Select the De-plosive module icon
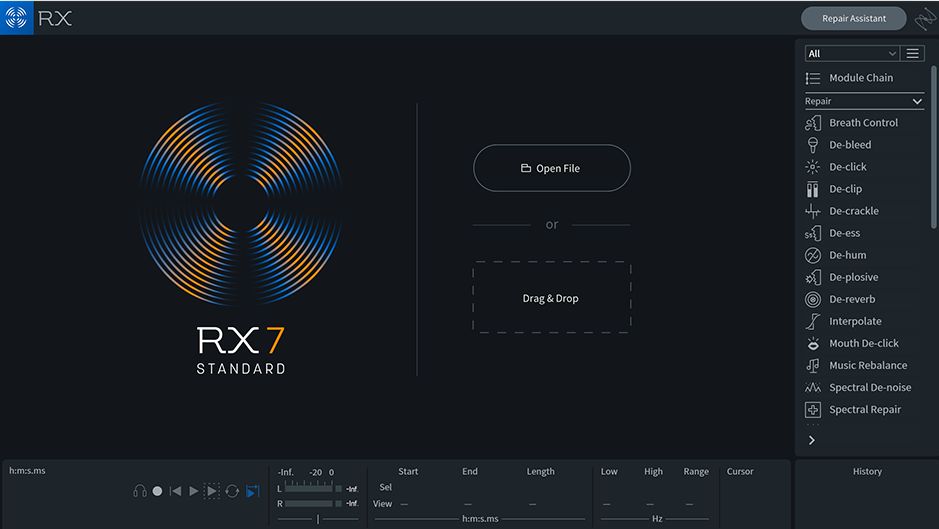 [813, 277]
